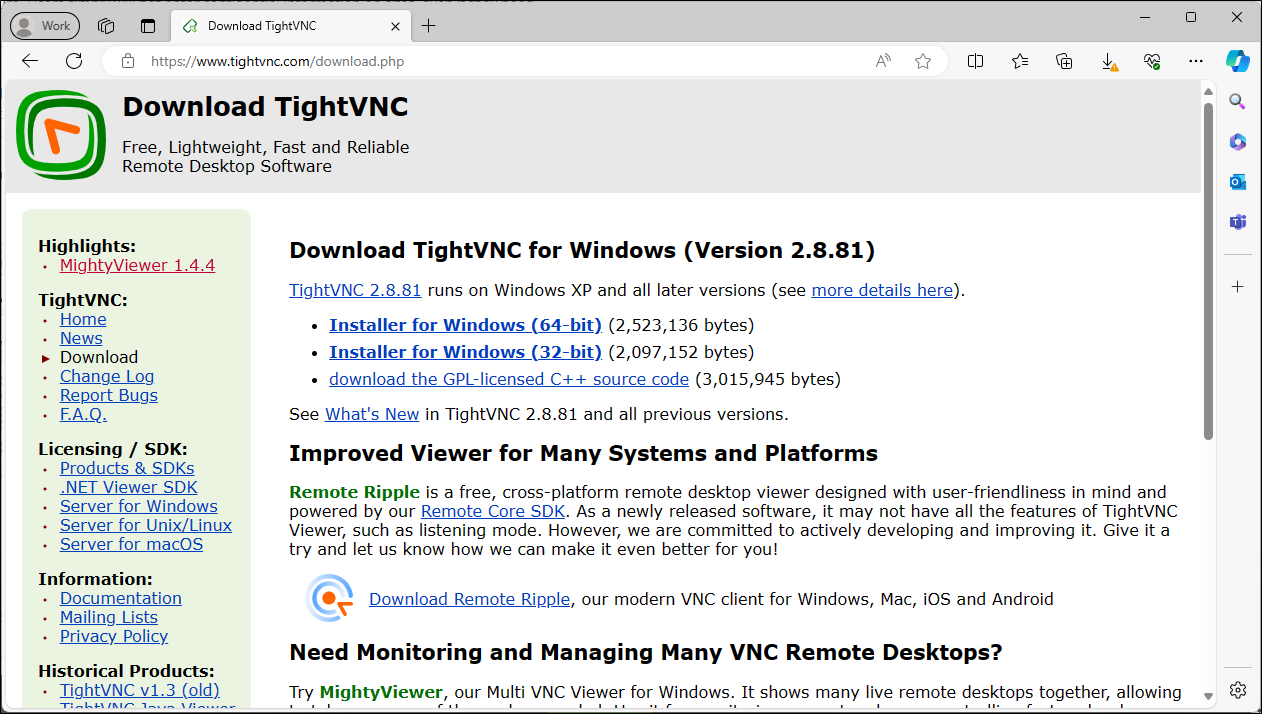Open the Copilot icon
Image resolution: width=1262 pixels, height=714 pixels.
1238,61
